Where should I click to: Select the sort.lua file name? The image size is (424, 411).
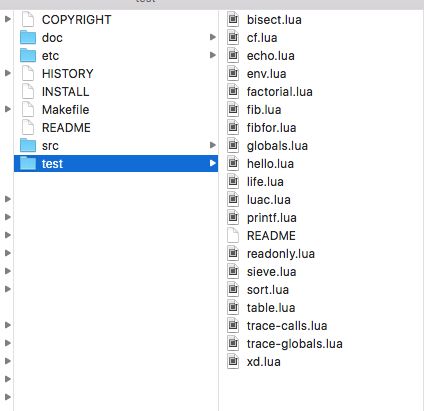(x=268, y=290)
